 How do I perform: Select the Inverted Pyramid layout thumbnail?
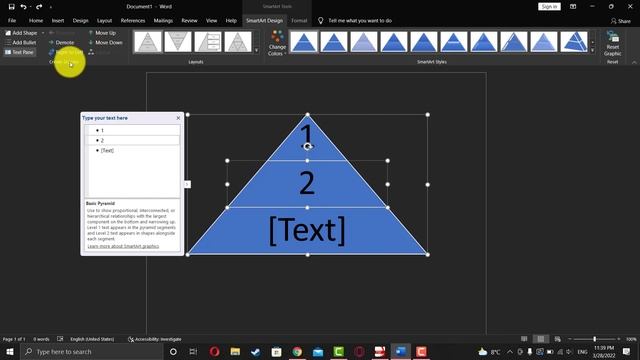coord(178,42)
